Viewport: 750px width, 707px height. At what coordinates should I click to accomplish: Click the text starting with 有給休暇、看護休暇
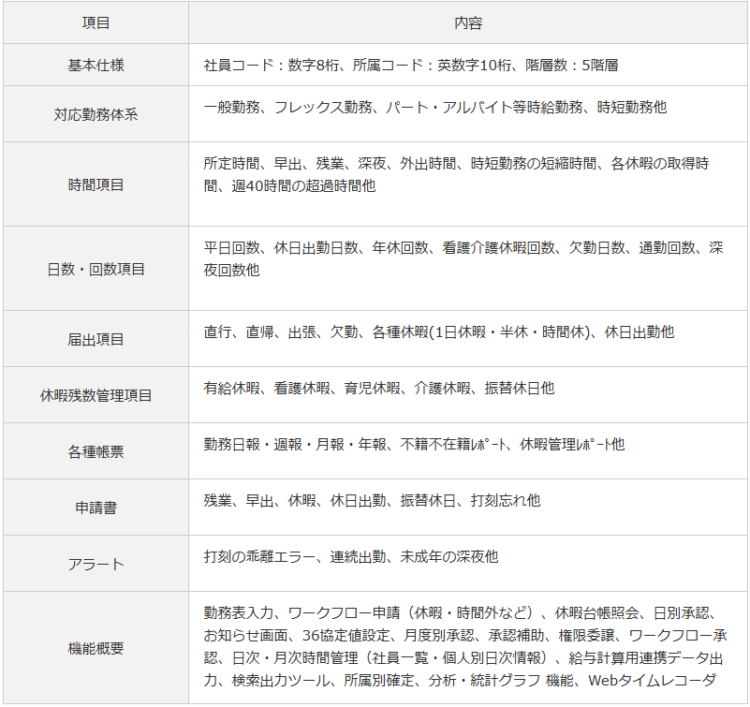coord(378,388)
